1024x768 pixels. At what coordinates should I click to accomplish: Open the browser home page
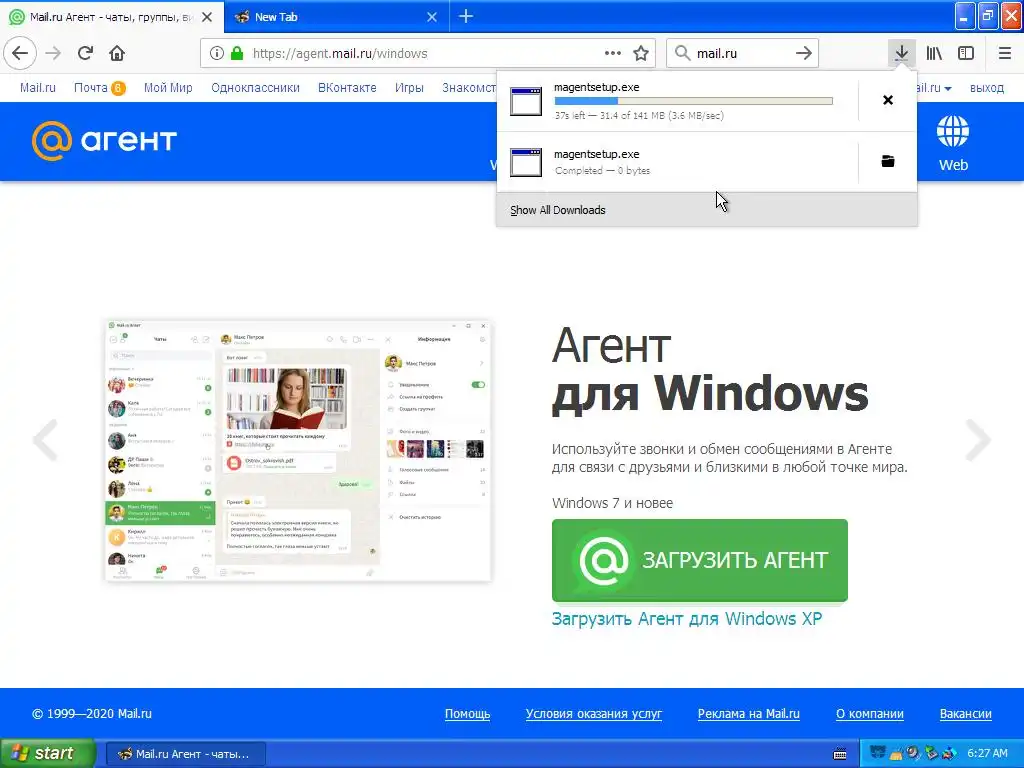coord(117,53)
